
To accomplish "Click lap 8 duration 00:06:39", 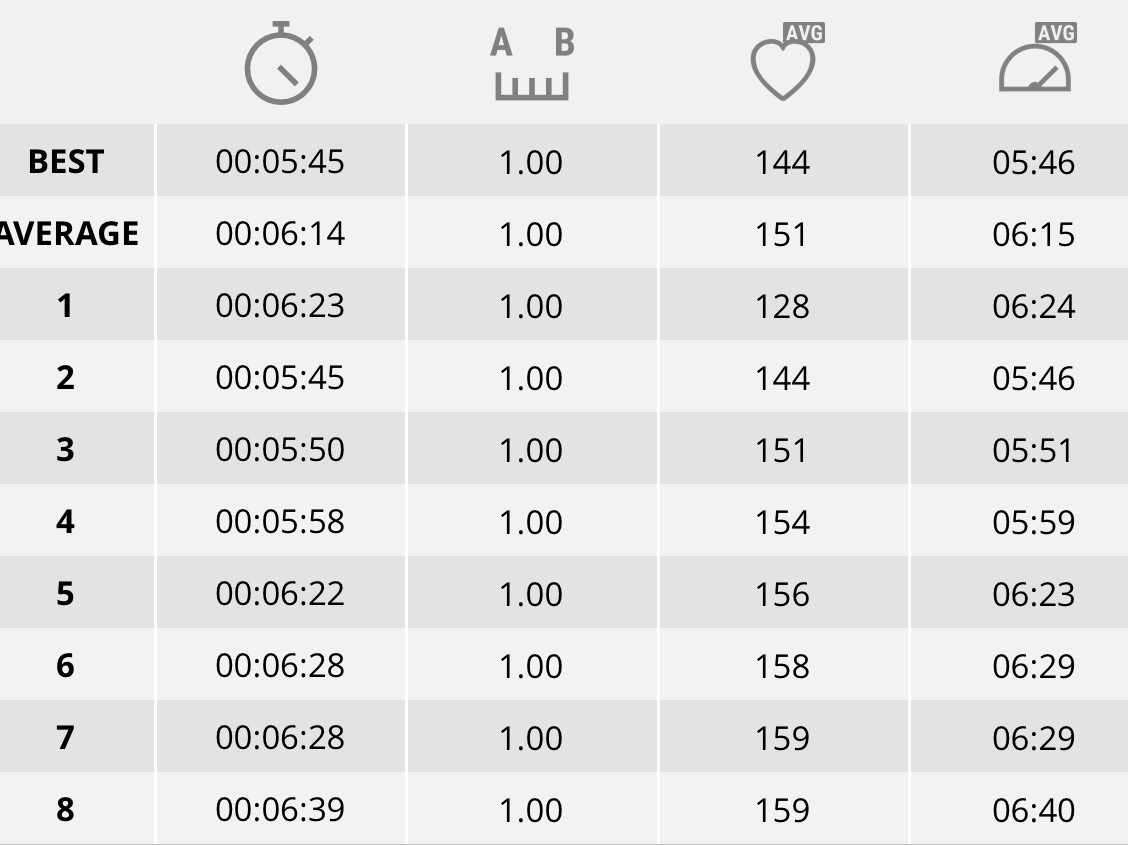I will [280, 810].
